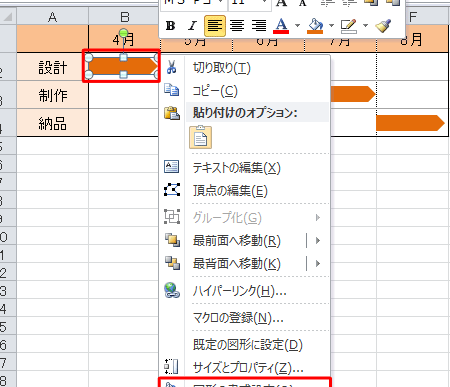
Task: Open the font color dropdown arrow
Action: tap(297, 26)
